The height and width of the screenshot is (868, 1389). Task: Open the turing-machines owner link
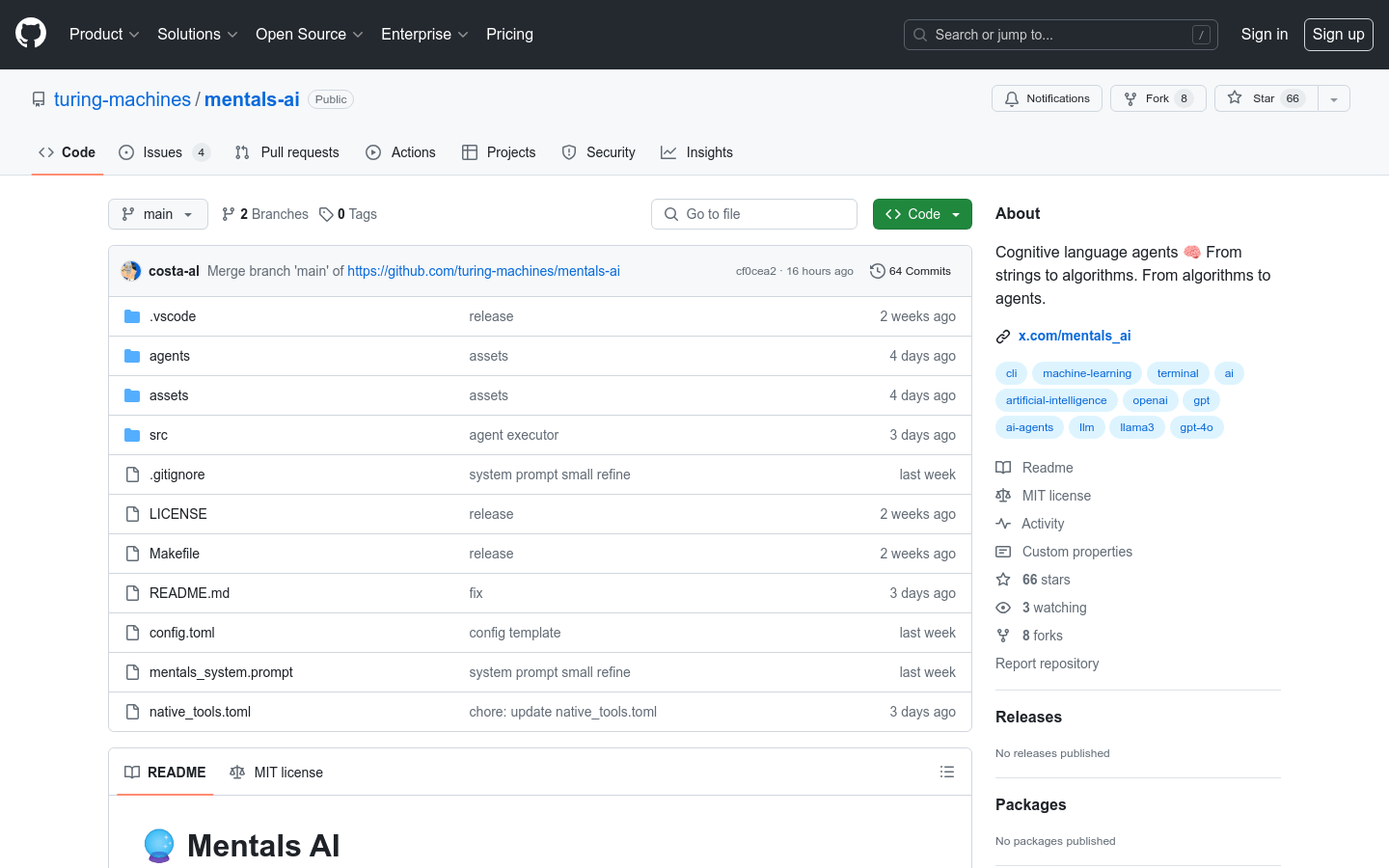pyautogui.click(x=123, y=99)
